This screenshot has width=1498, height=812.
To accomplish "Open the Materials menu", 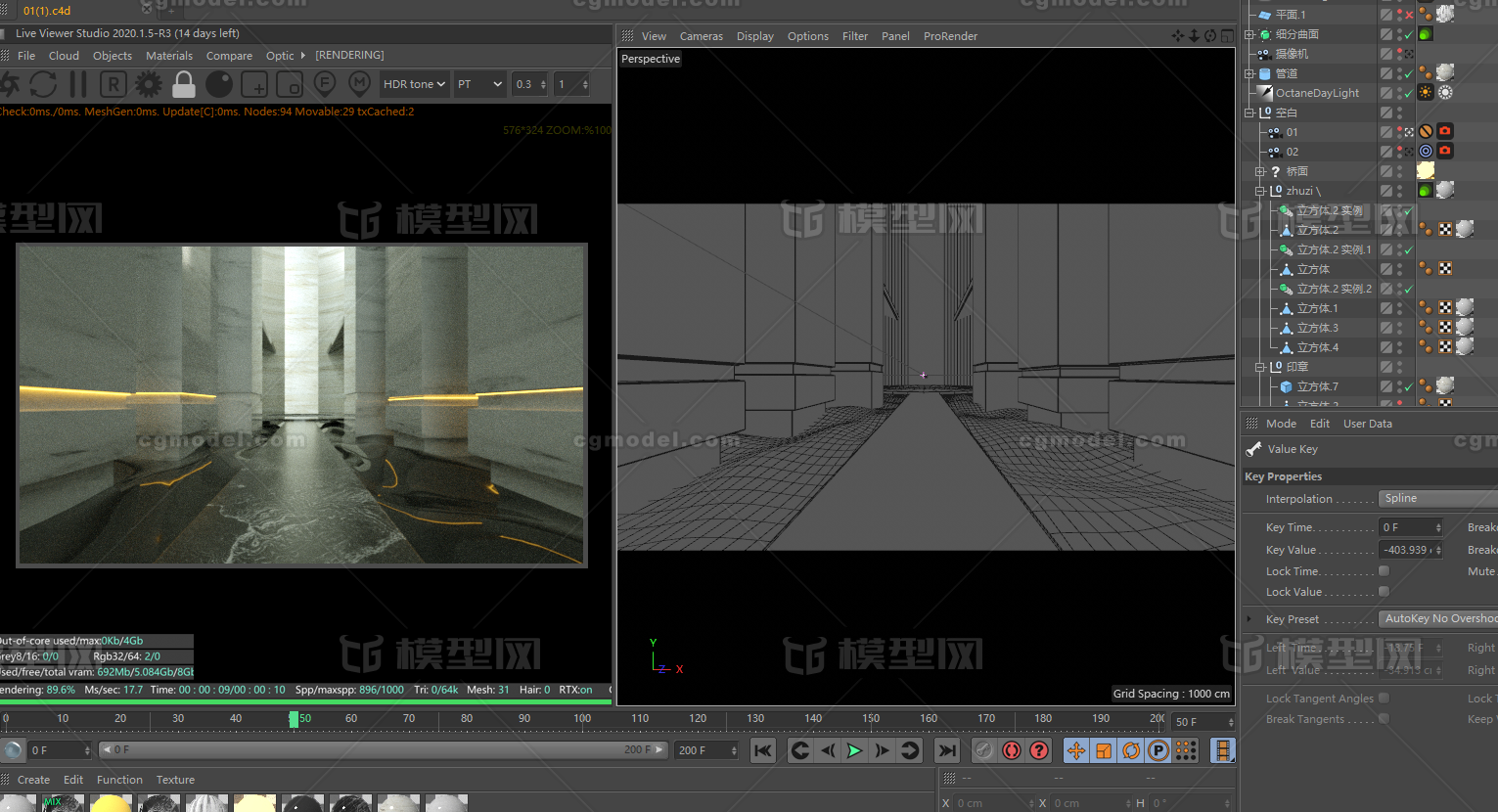I will pos(169,56).
